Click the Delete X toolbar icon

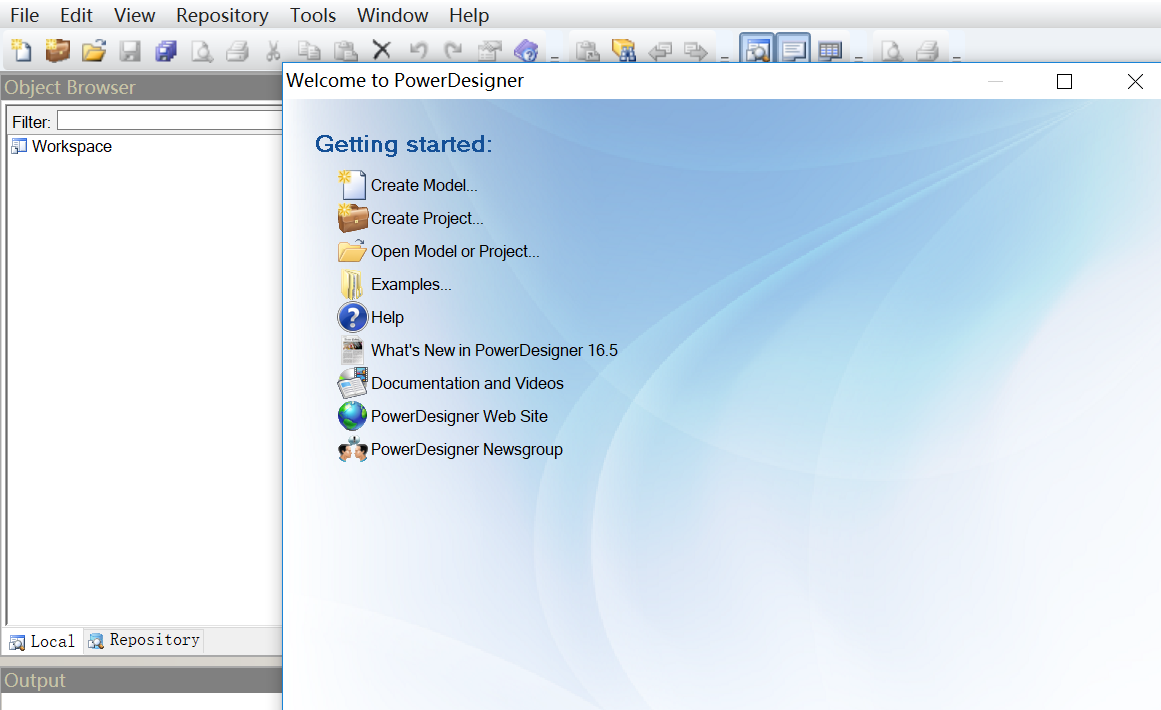tap(381, 50)
